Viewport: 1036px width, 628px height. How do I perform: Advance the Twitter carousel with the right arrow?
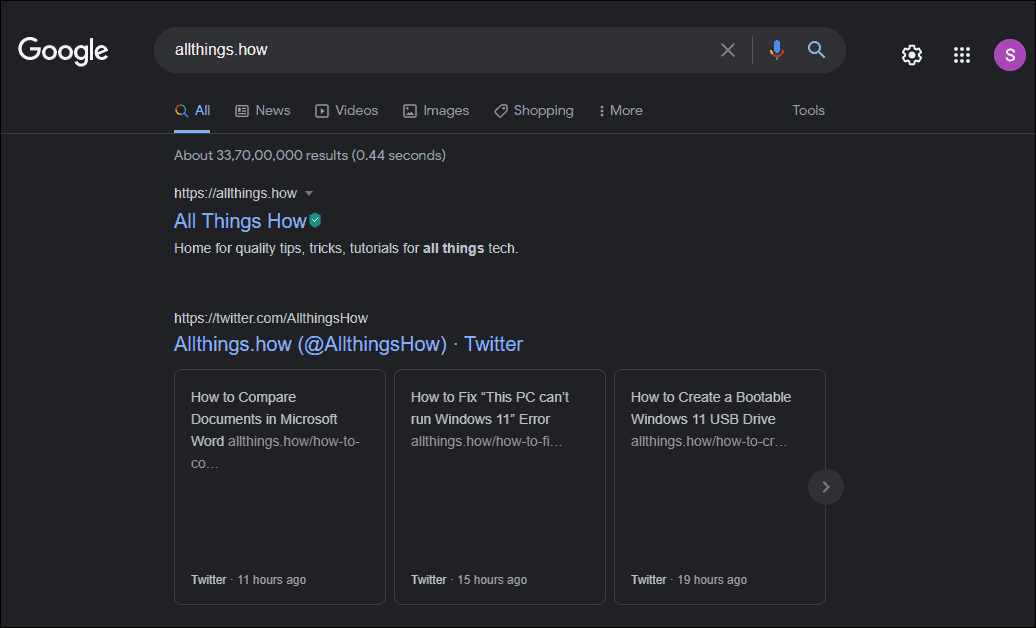825,487
